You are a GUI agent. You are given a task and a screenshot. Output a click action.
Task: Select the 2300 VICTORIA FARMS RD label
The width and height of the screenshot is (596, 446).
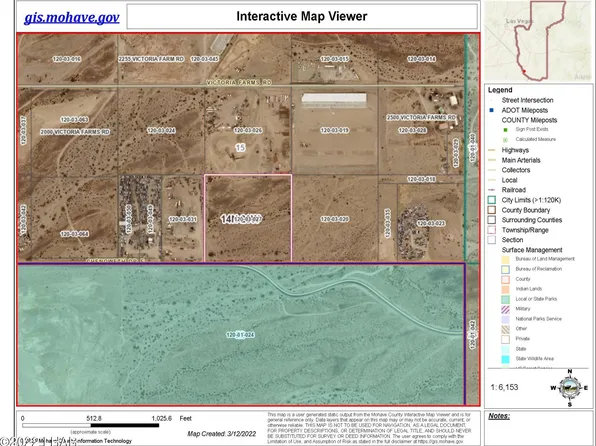421,118
